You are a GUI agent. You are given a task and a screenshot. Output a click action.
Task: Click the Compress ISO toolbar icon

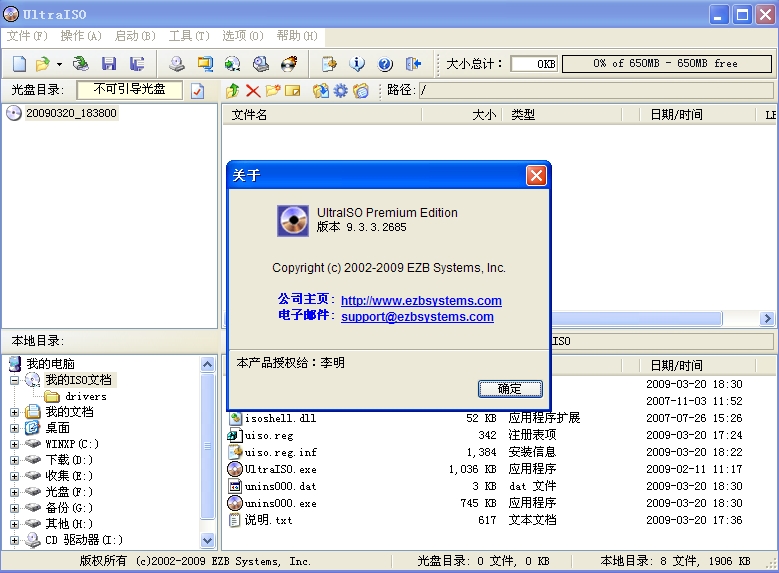tap(205, 64)
